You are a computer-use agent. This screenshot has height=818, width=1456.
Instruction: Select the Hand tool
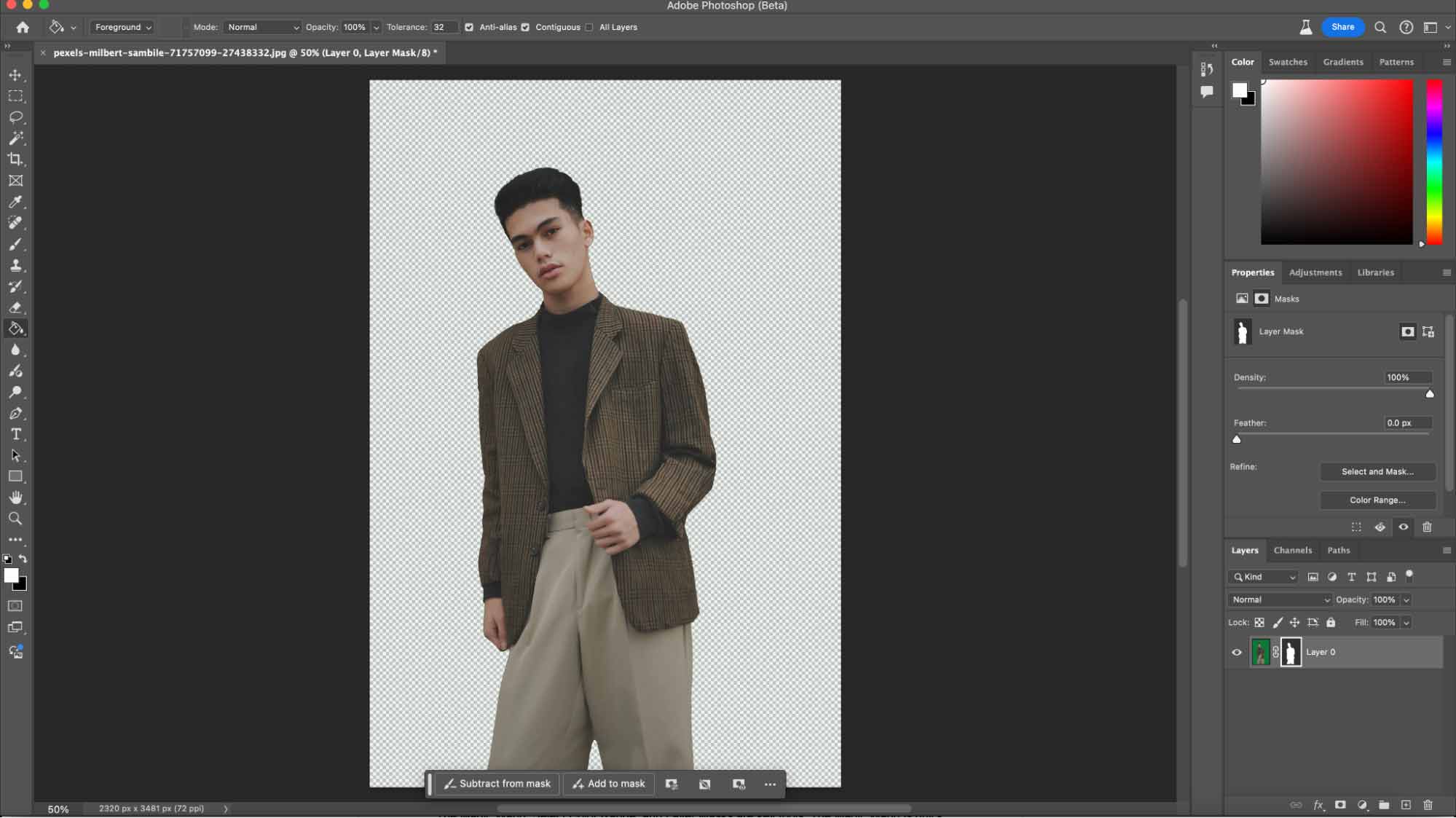pyautogui.click(x=15, y=498)
